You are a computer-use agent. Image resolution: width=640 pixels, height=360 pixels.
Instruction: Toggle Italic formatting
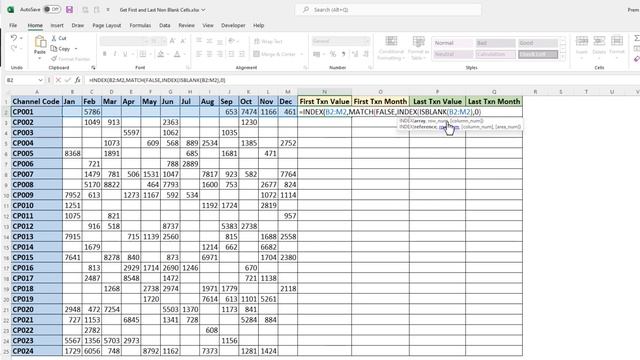click(115, 54)
